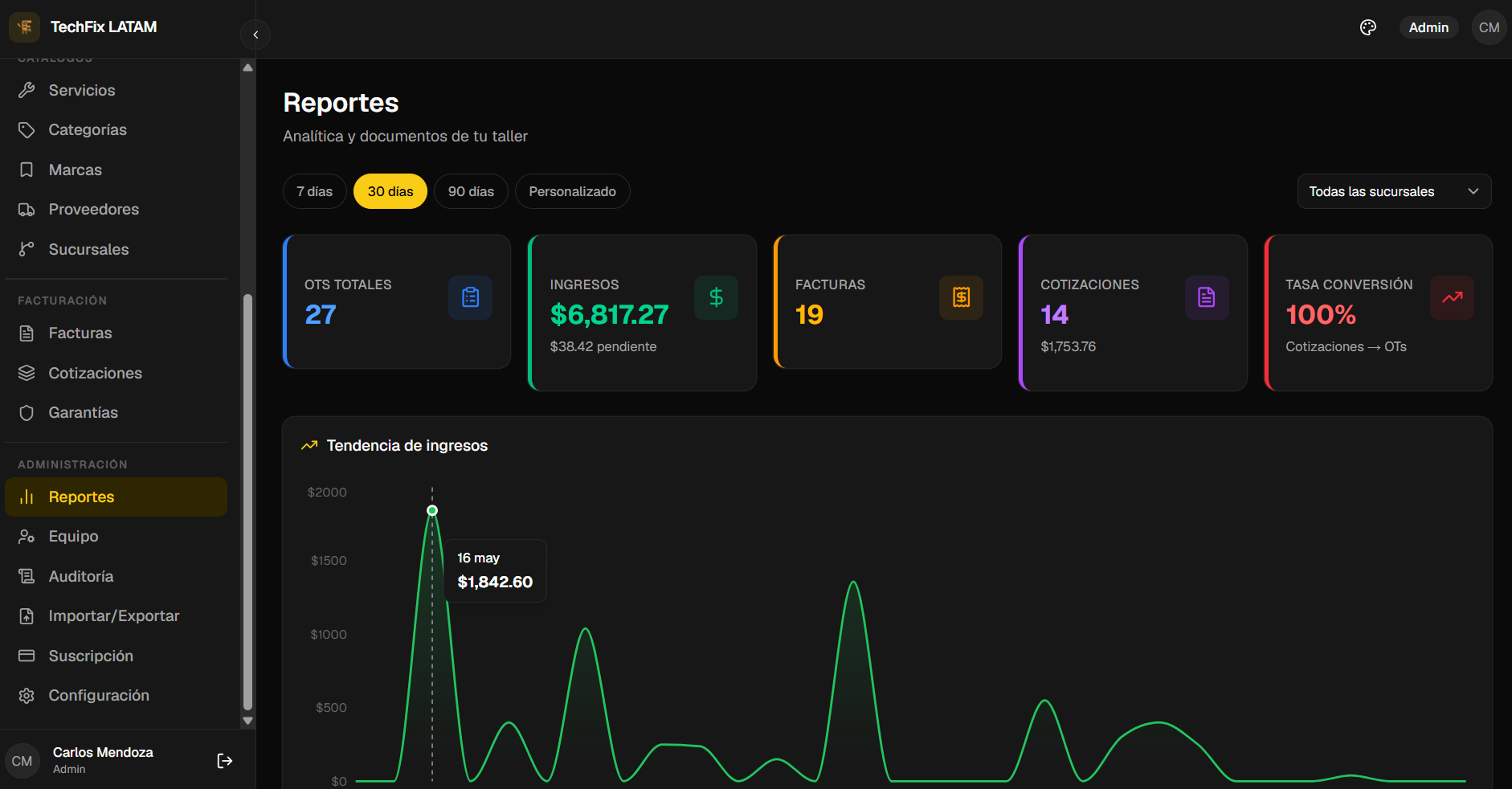Viewport: 1512px width, 789px height.
Task: Click the Importar/Exportar file icon
Action: (27, 616)
